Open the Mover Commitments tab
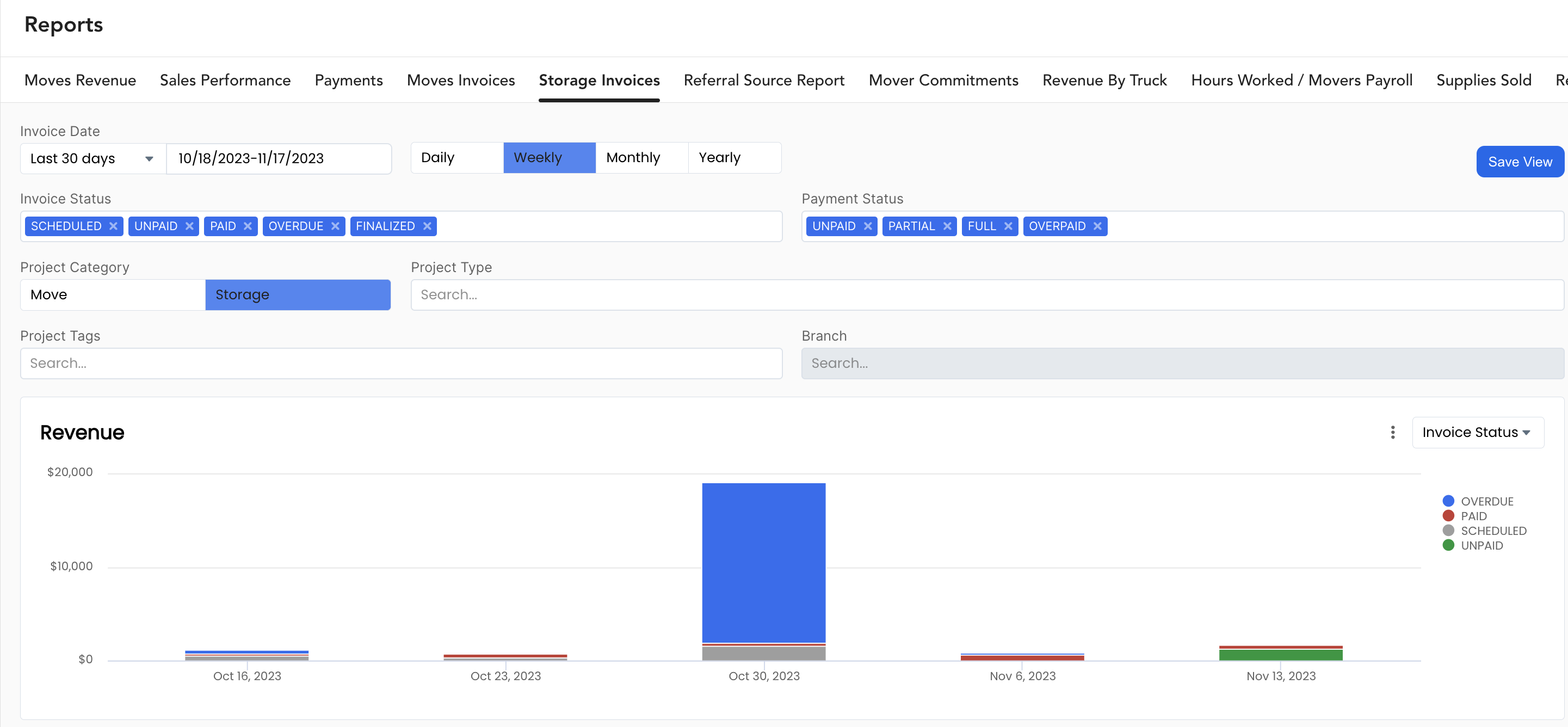Screen dimensions: 1568x727 [943, 81]
